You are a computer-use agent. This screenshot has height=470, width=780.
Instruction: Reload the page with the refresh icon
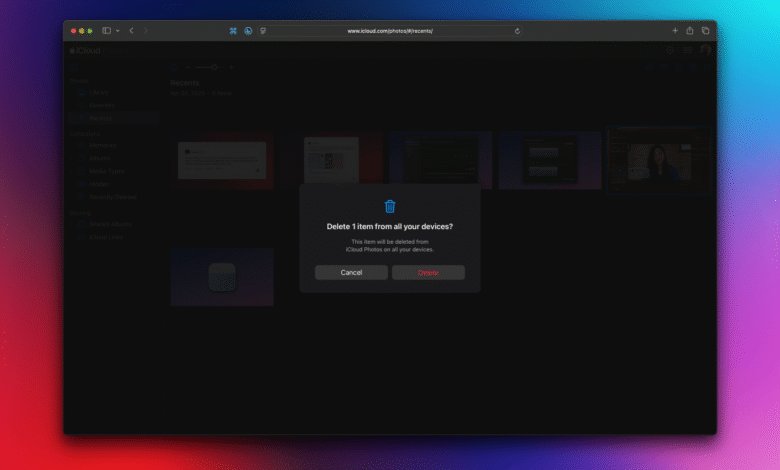[x=517, y=31]
